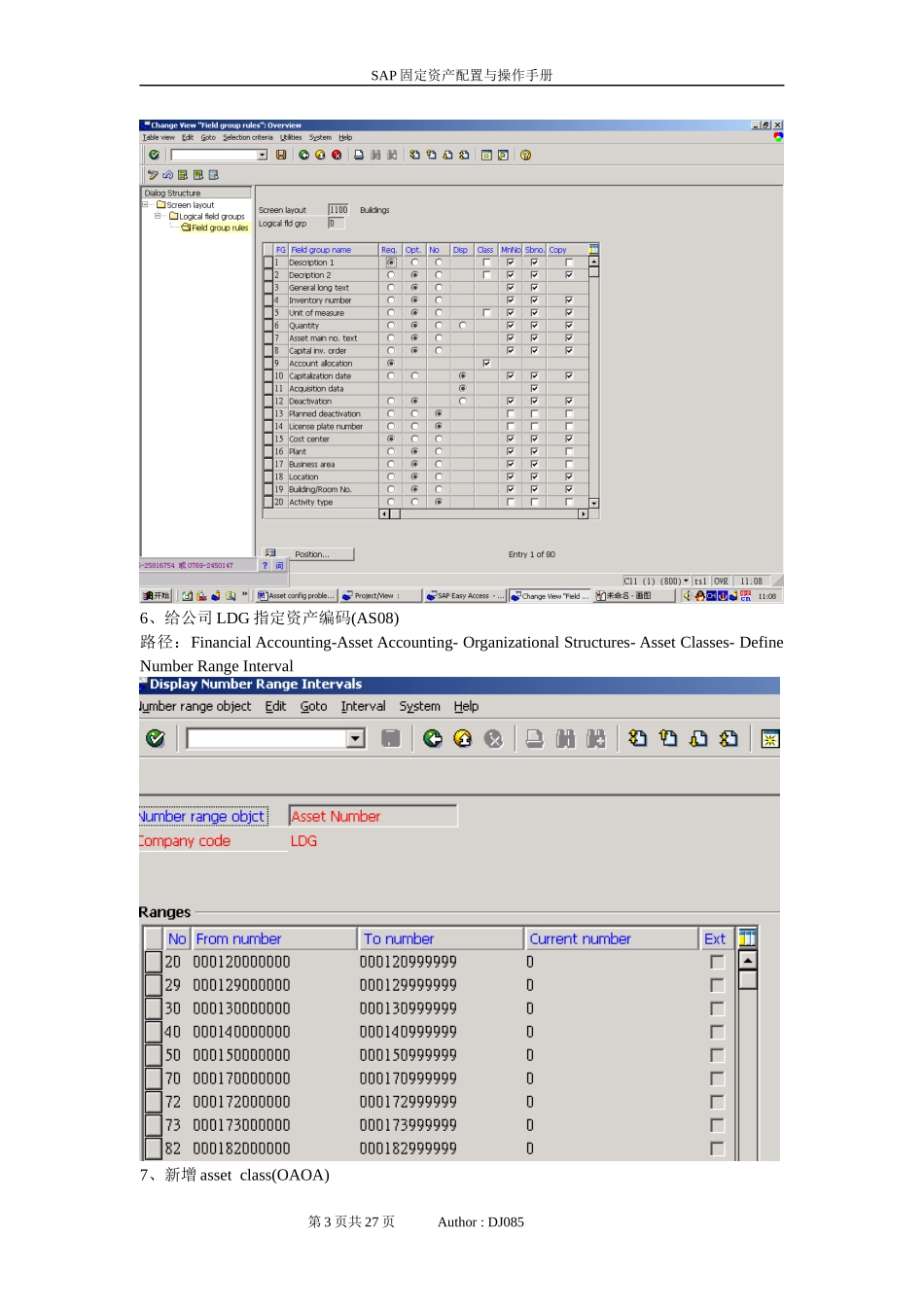Image resolution: width=924 pixels, height=1307 pixels.
Task: Click Asset Number object field
Action: [373, 817]
